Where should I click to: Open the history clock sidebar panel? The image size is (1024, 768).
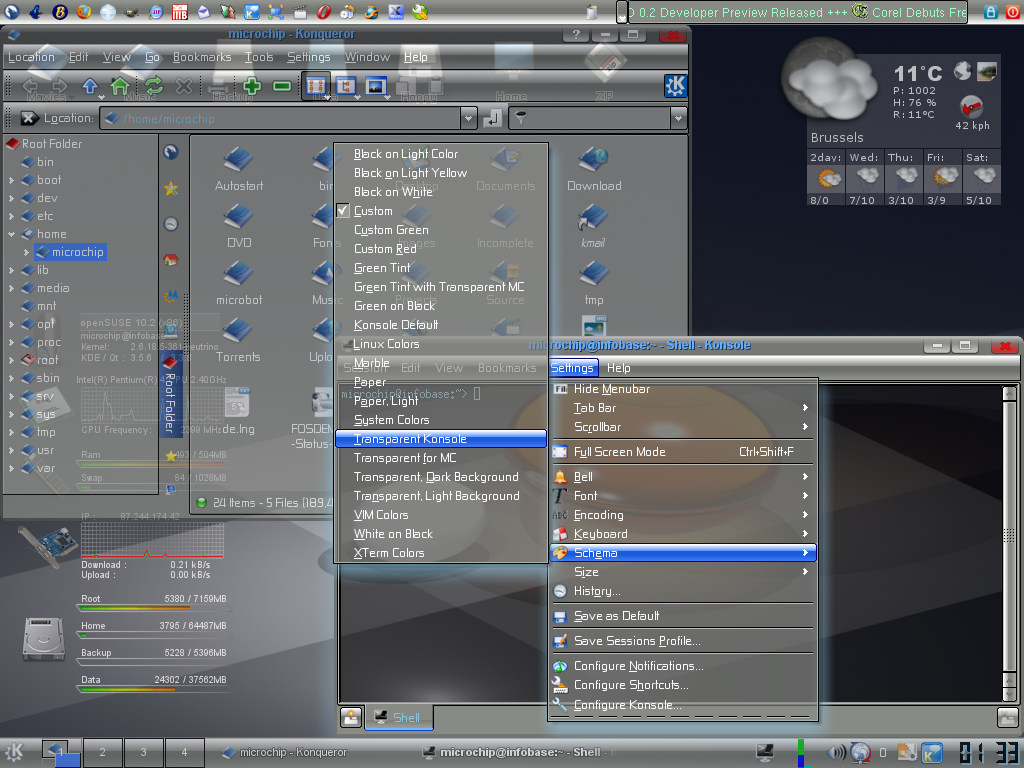click(x=171, y=224)
